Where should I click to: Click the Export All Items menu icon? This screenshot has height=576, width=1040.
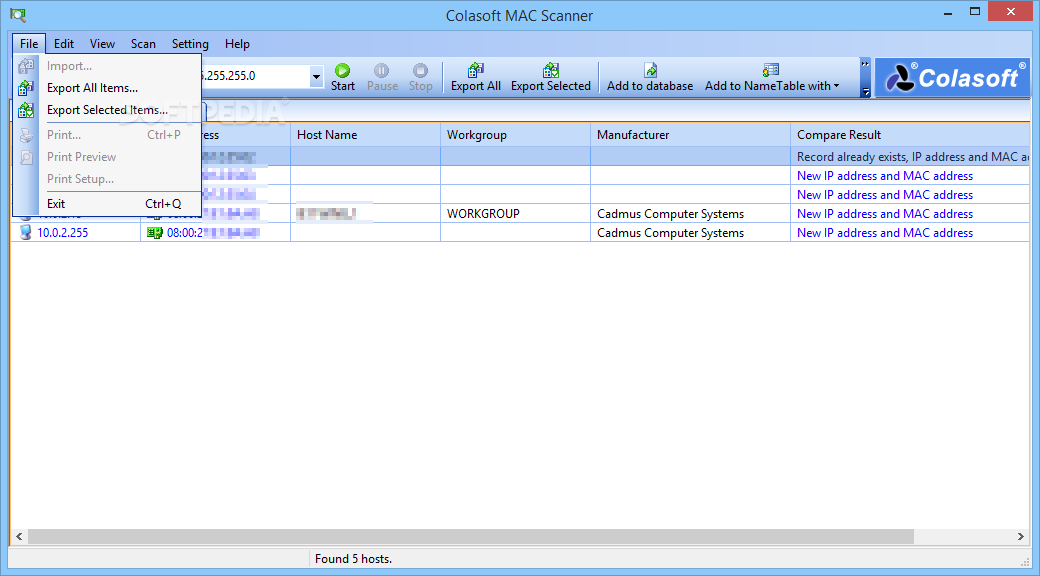(26, 88)
